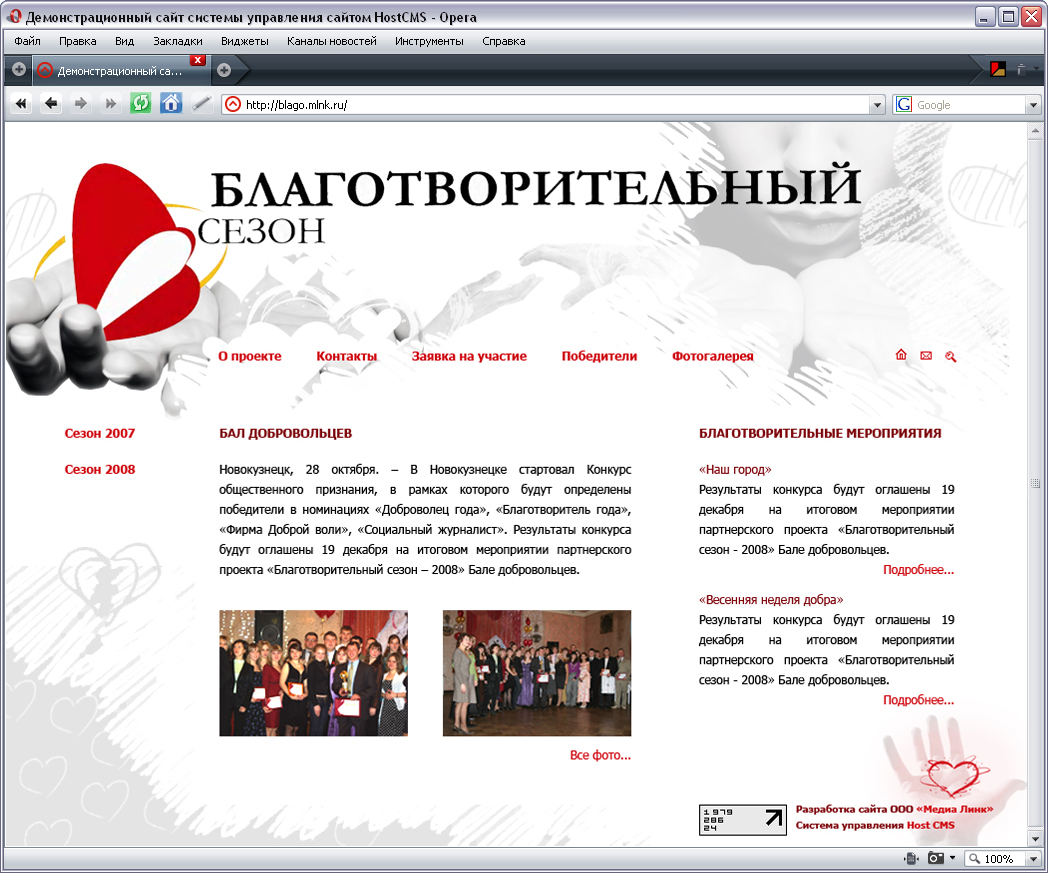
Task: Click the Reload page icon
Action: click(139, 104)
